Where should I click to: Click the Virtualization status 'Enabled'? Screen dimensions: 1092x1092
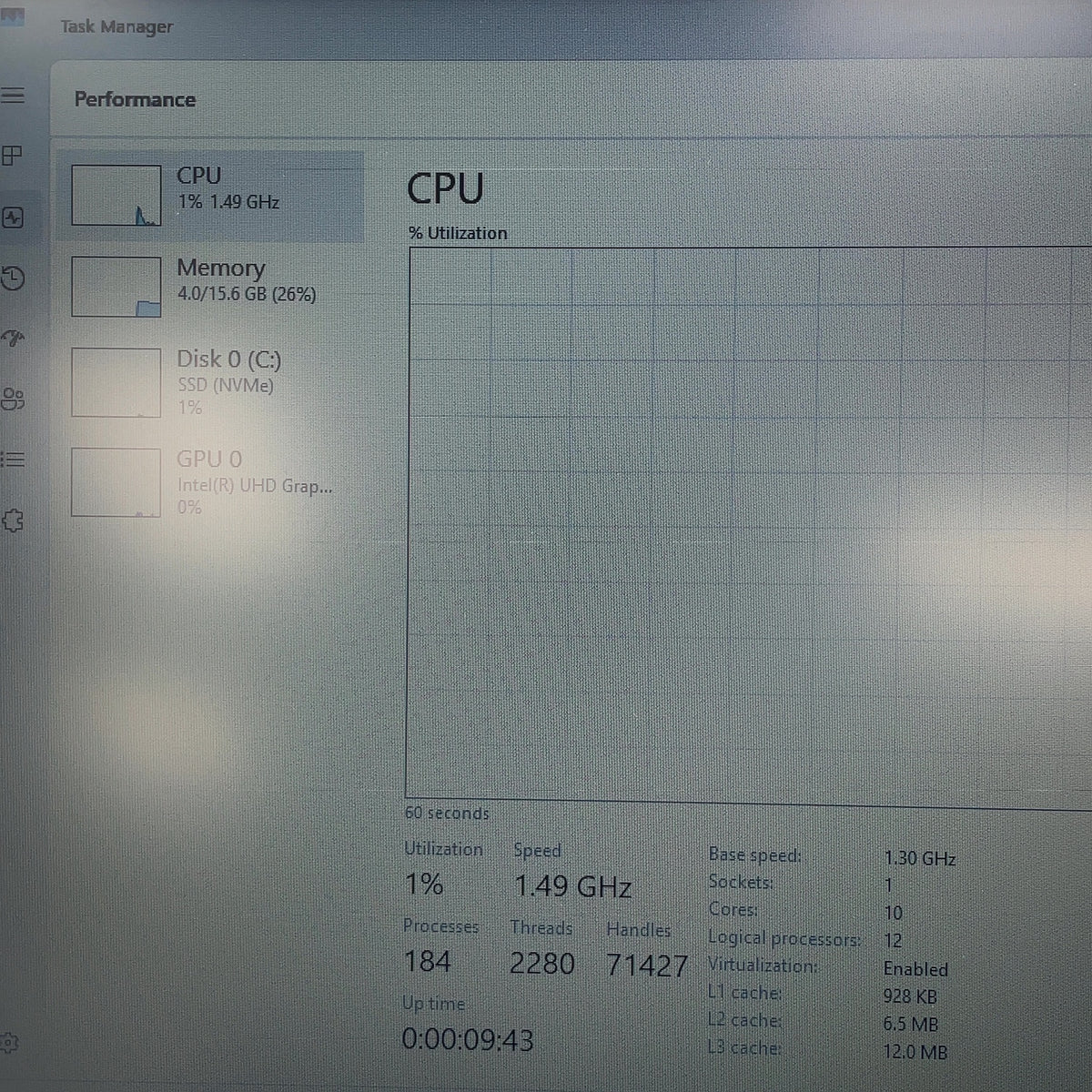coord(915,969)
